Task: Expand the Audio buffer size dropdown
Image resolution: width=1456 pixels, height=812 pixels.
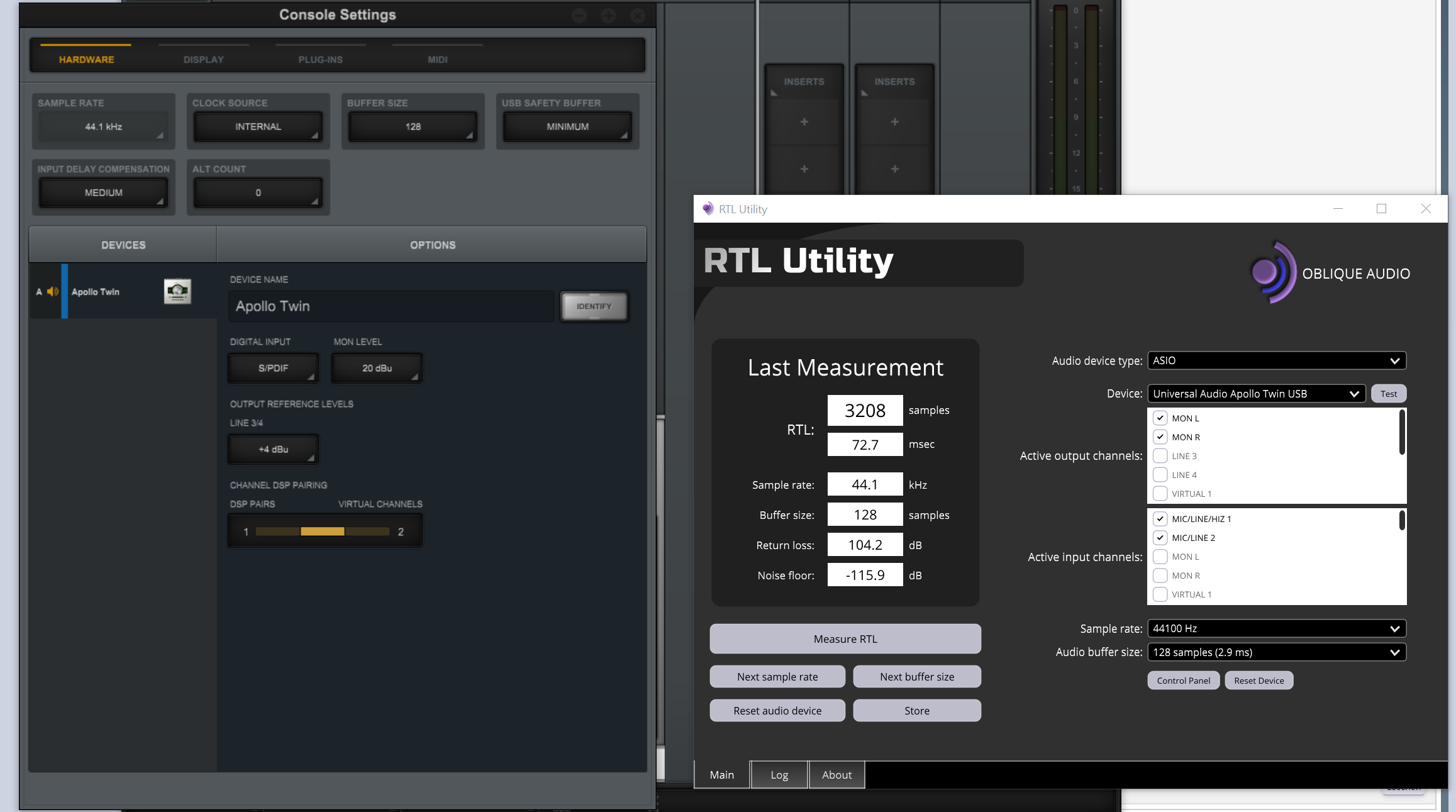Action: click(1276, 652)
